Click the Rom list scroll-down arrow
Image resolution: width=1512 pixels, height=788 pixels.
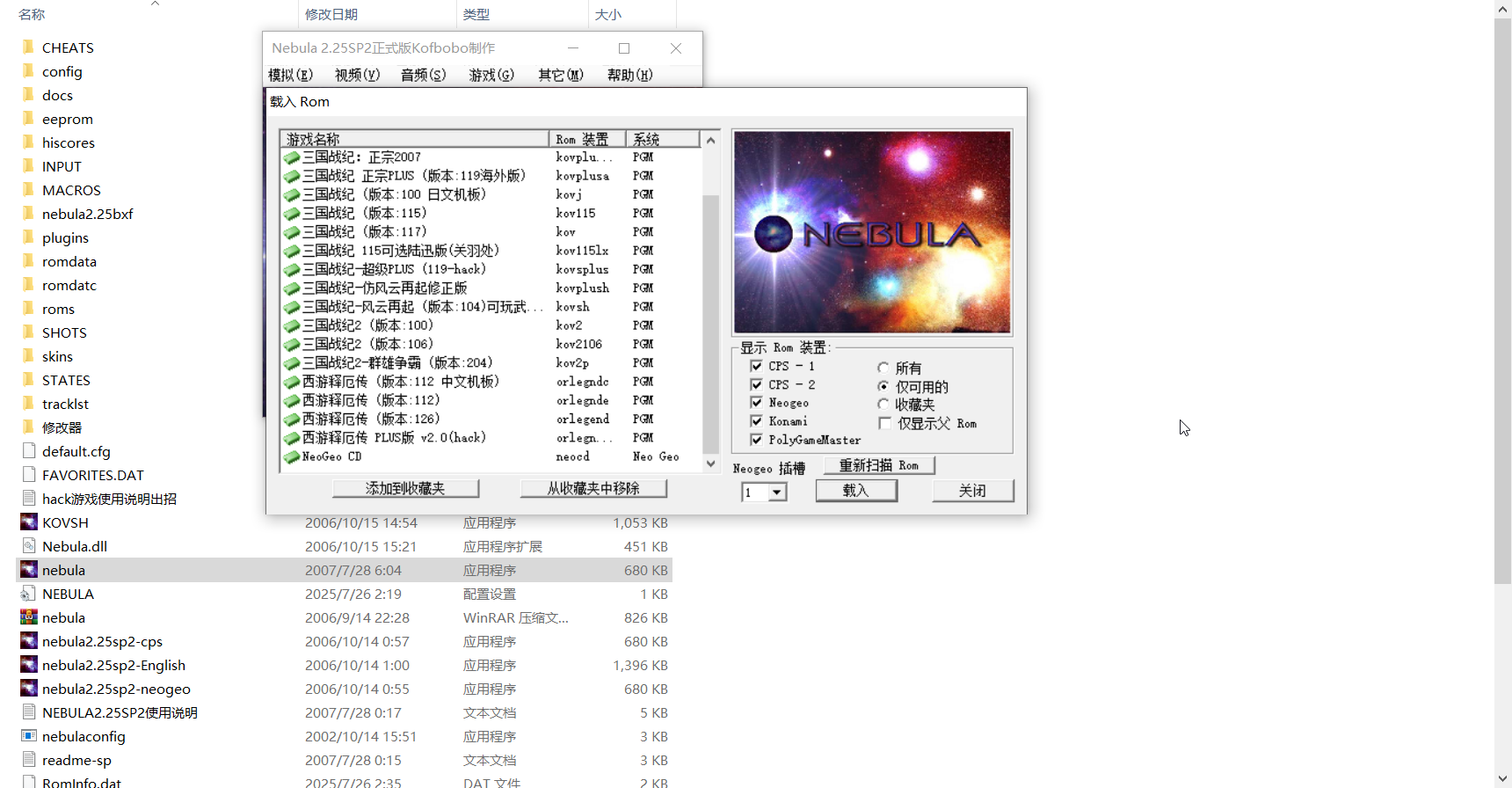click(x=710, y=463)
